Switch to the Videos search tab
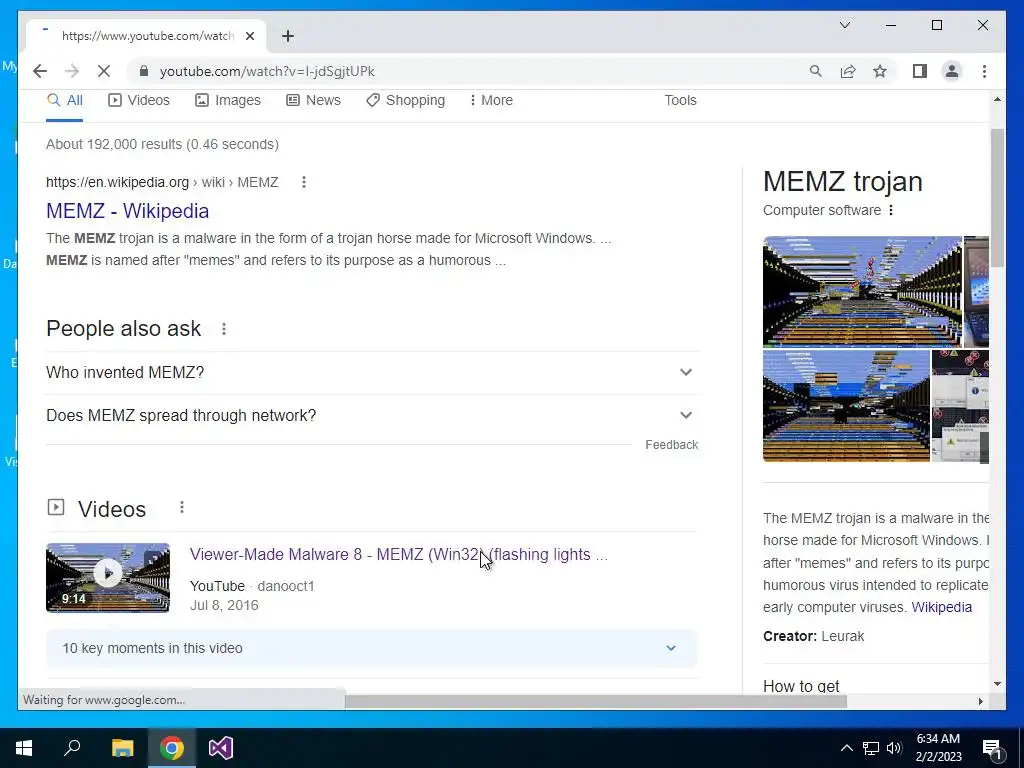1024x768 pixels. pos(138,101)
